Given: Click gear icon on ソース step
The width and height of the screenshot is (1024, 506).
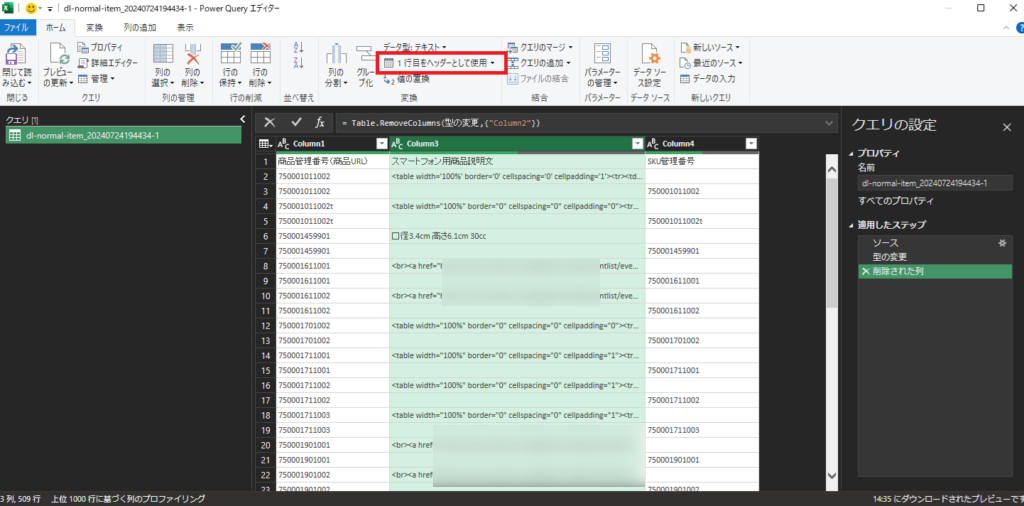Looking at the screenshot, I should pyautogui.click(x=1002, y=242).
